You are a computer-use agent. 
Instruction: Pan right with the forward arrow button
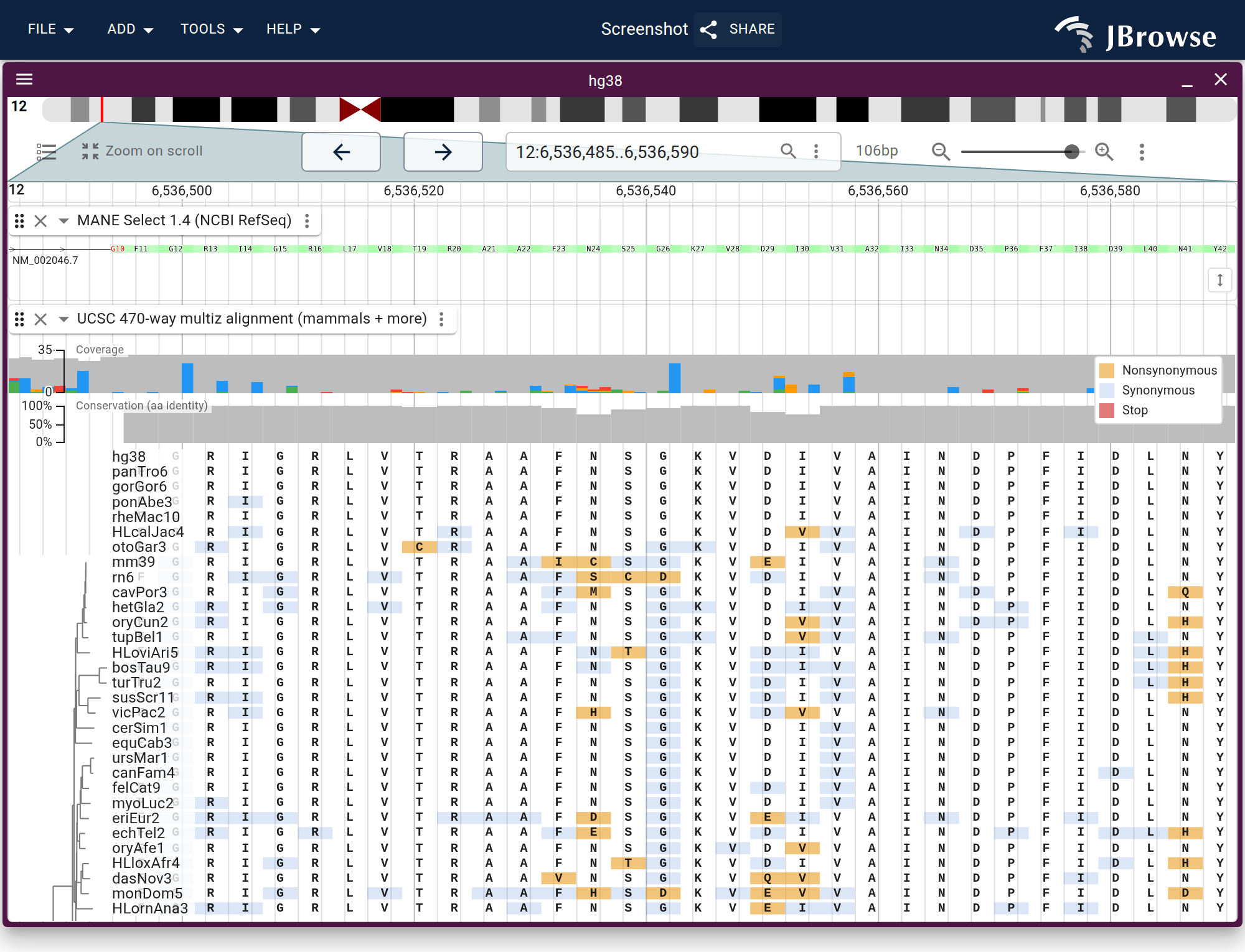[443, 152]
